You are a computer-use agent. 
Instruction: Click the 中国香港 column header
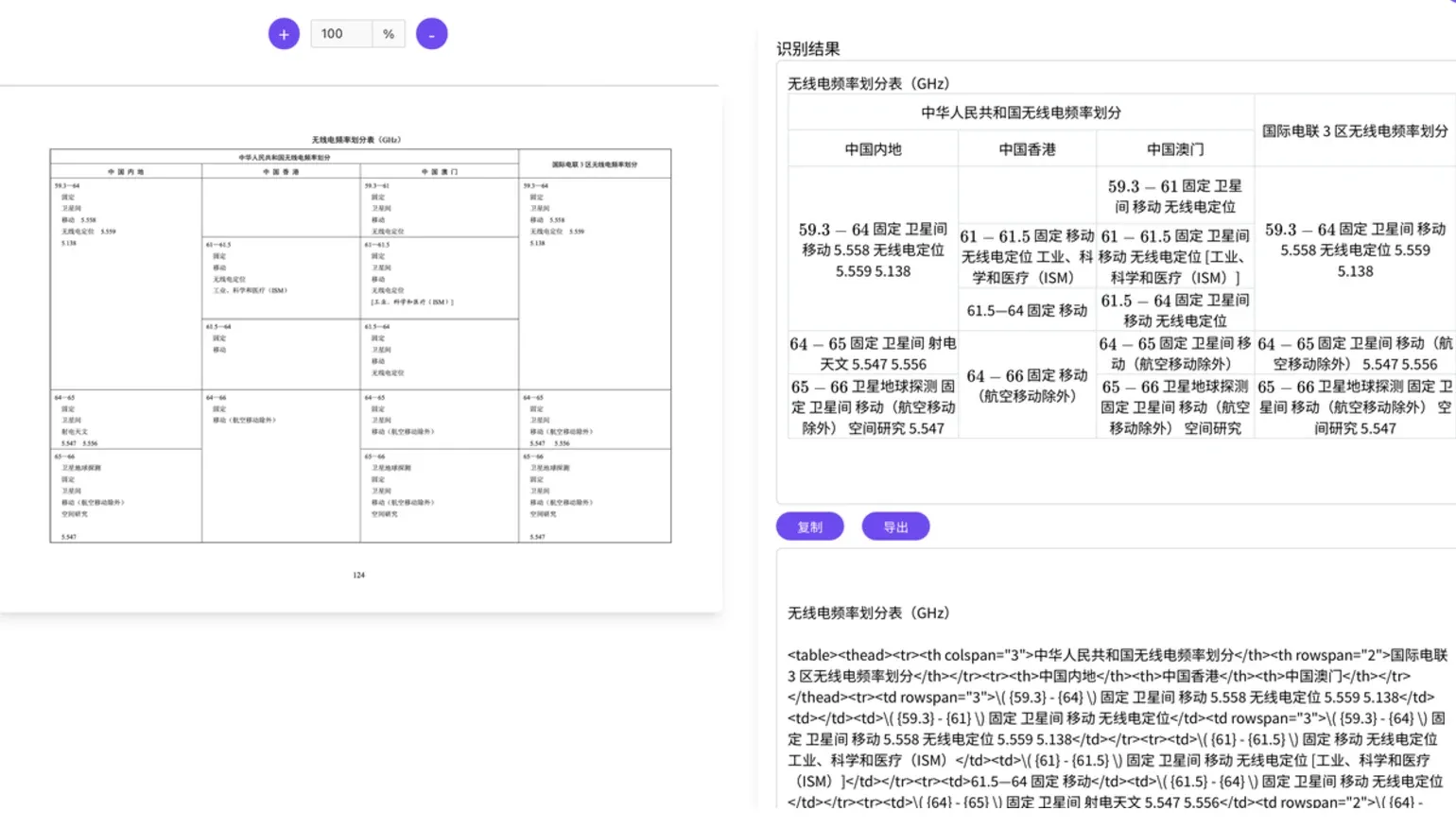(1027, 149)
